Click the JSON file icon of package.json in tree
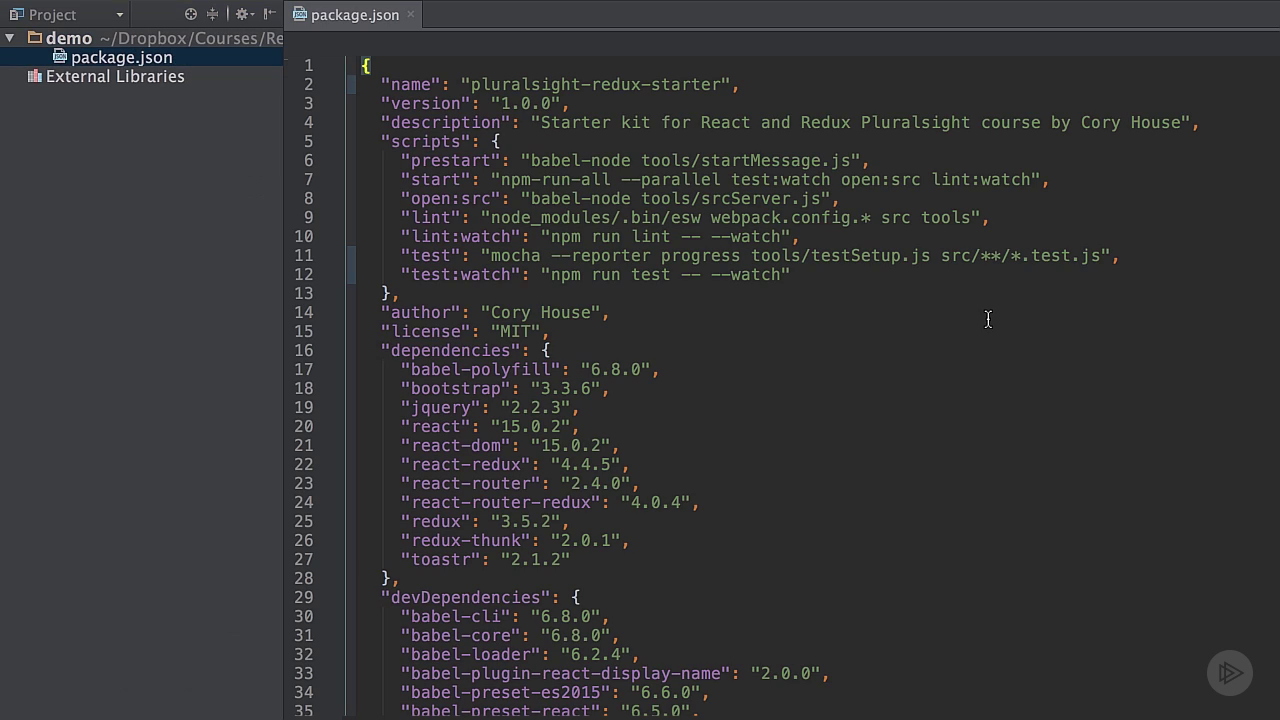Screen dimensions: 1280x720 point(60,57)
